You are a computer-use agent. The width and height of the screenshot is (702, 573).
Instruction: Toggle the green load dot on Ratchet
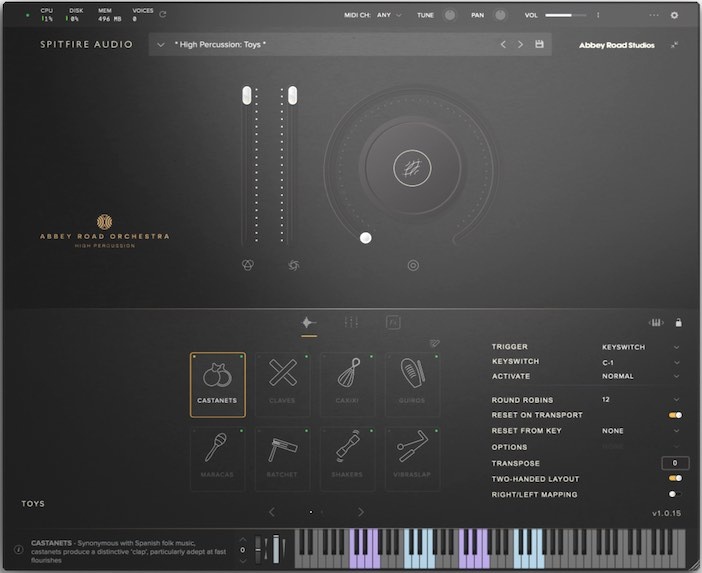pyautogui.click(x=307, y=431)
